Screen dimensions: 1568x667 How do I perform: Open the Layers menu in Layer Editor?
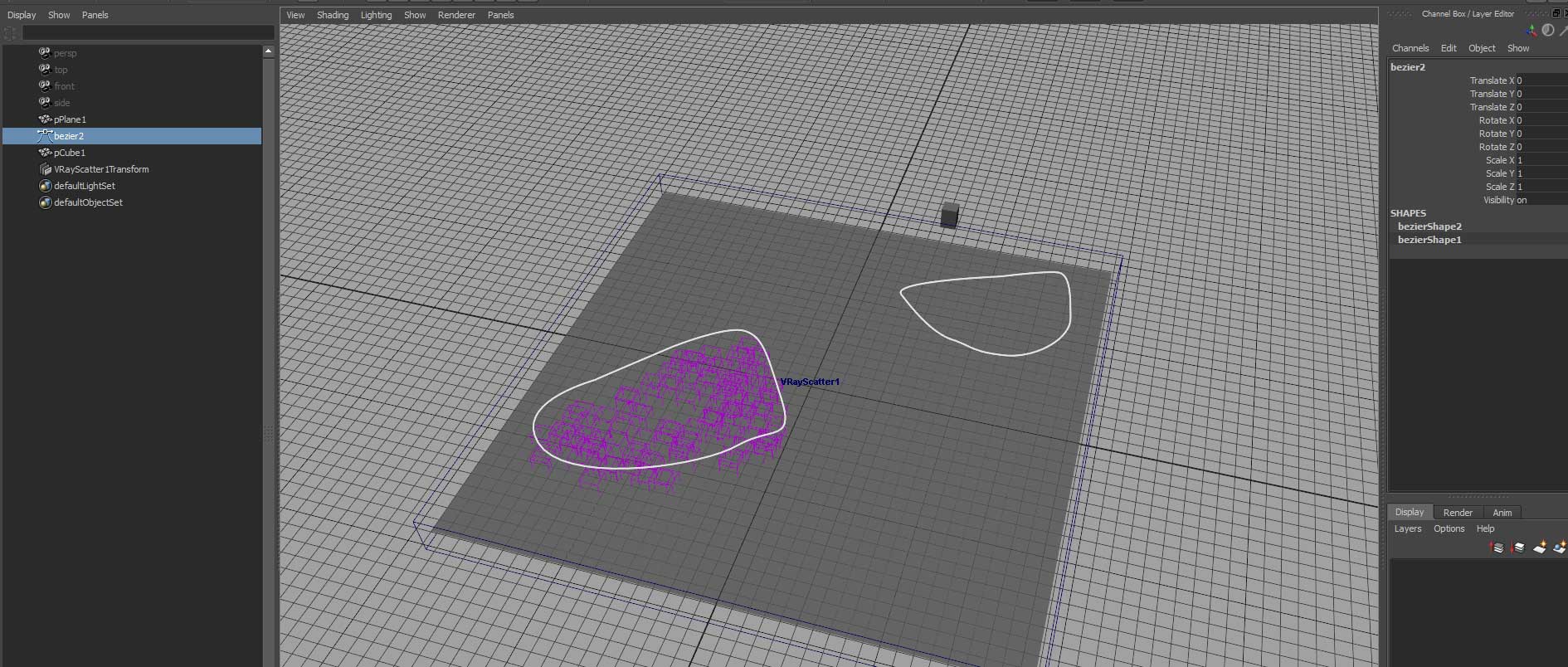(1408, 528)
